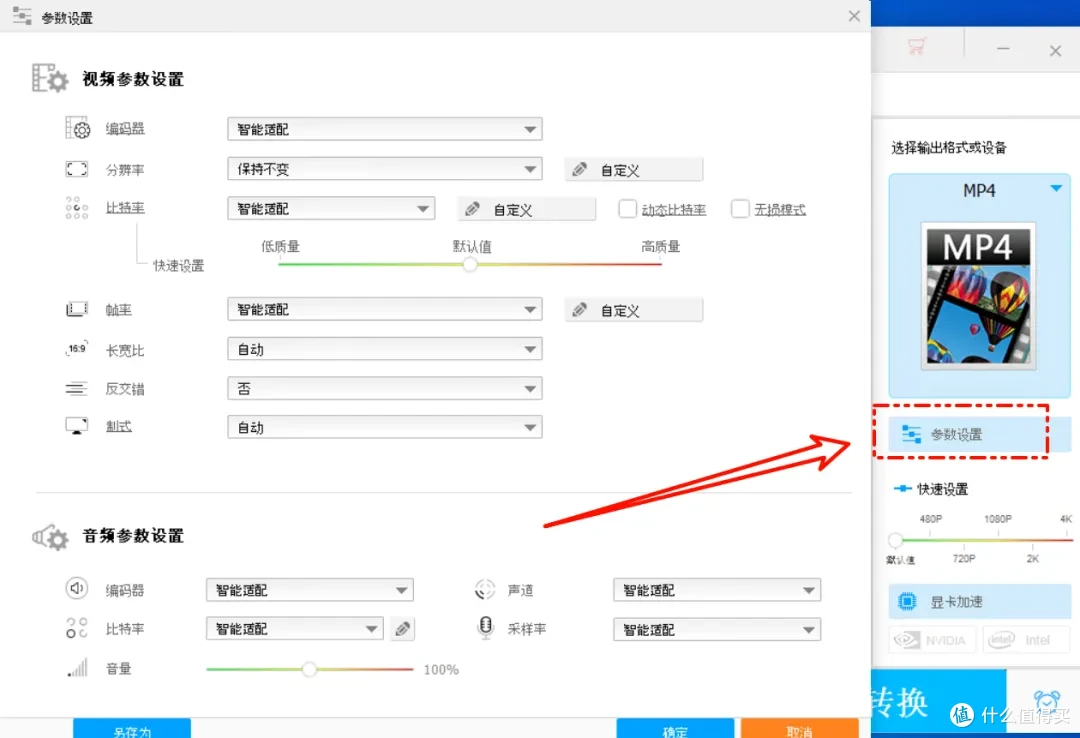Click the resolution icon beside 分辨率
Viewport: 1080px width, 738px height.
click(76, 169)
